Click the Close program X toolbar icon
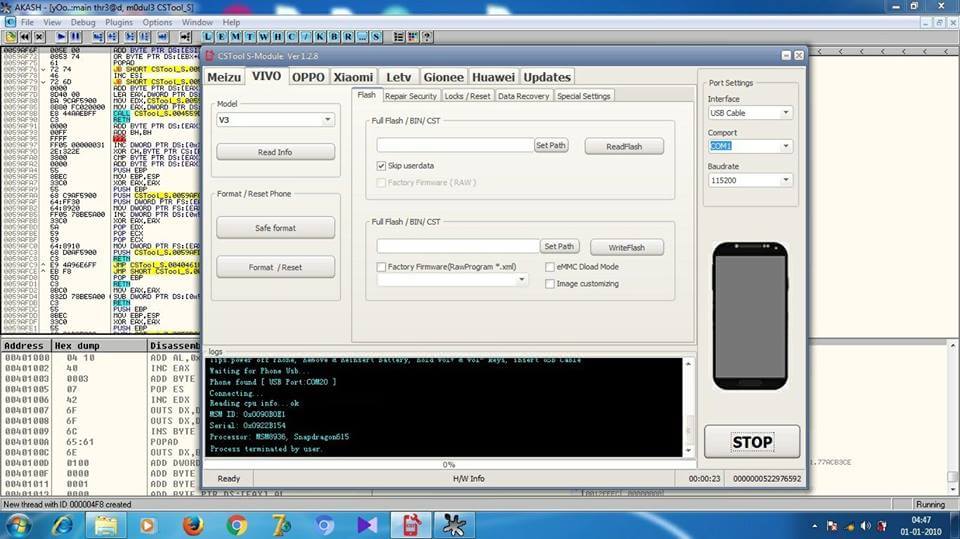The width and height of the screenshot is (960, 539). tap(39, 37)
